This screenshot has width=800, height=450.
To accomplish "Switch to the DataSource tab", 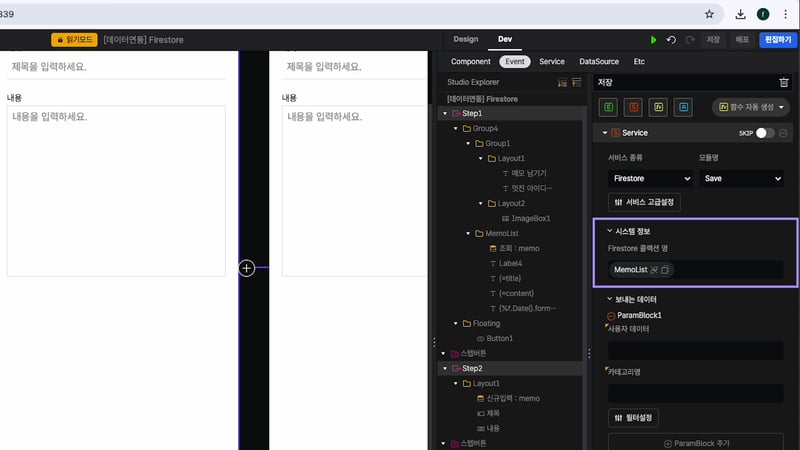I will point(599,62).
